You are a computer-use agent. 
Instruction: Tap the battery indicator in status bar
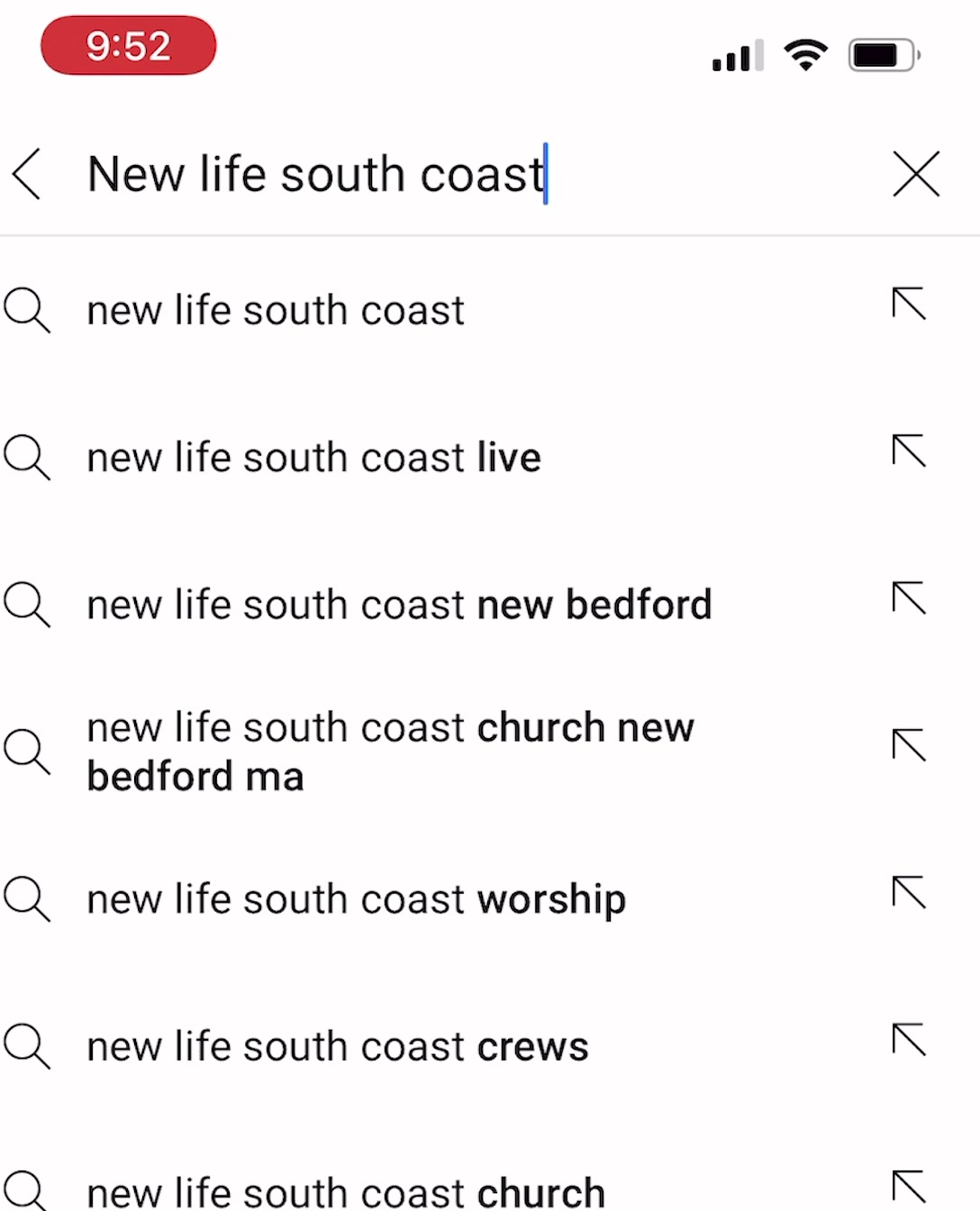coord(885,55)
